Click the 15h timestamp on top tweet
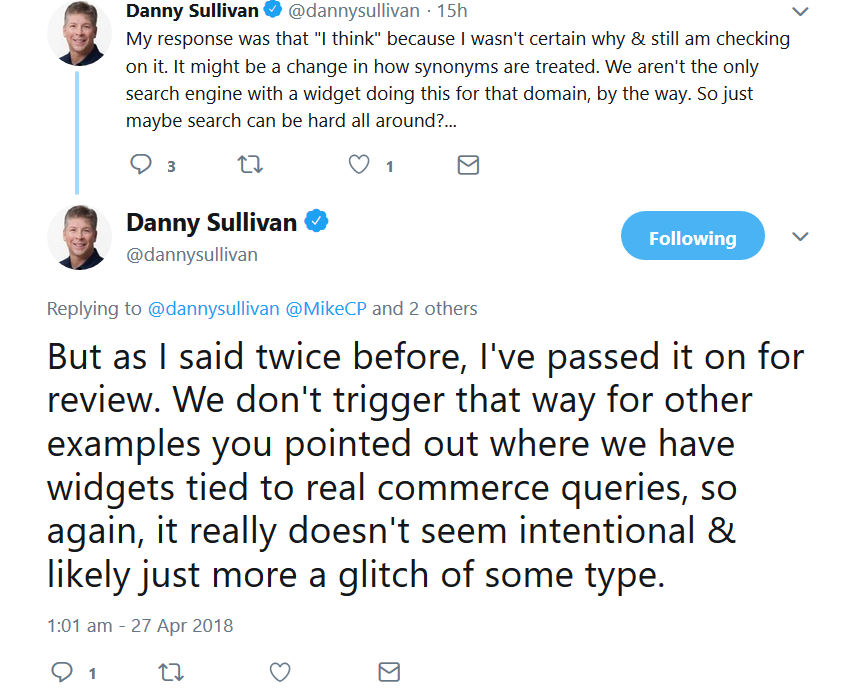856x694 pixels. 453,12
